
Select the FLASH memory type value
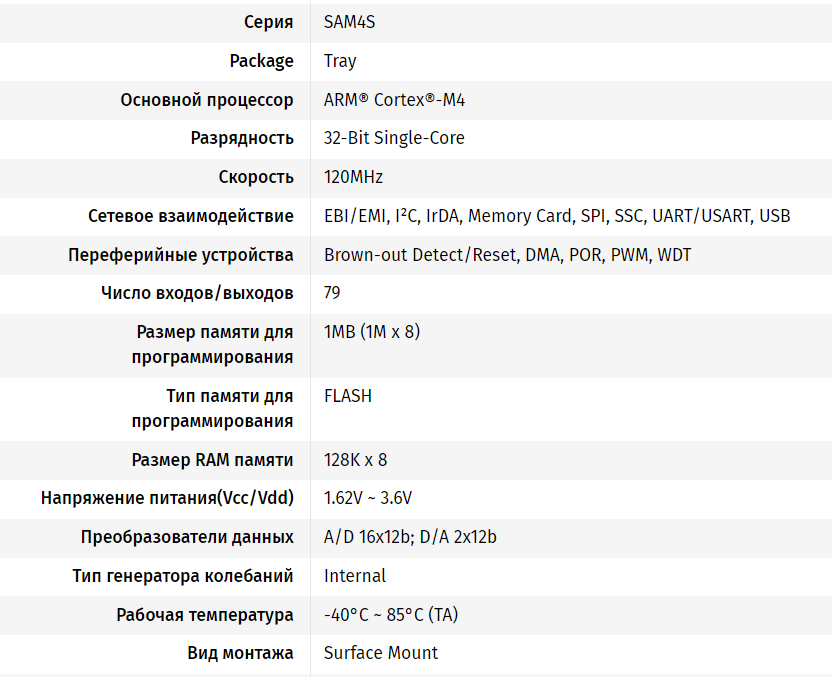348,396
